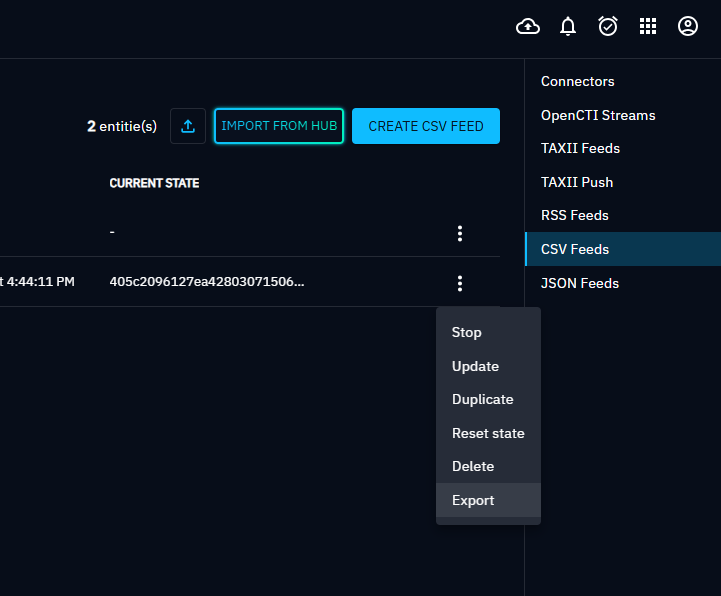
Task: Click the cloud upload icon in header
Action: pyautogui.click(x=527, y=27)
